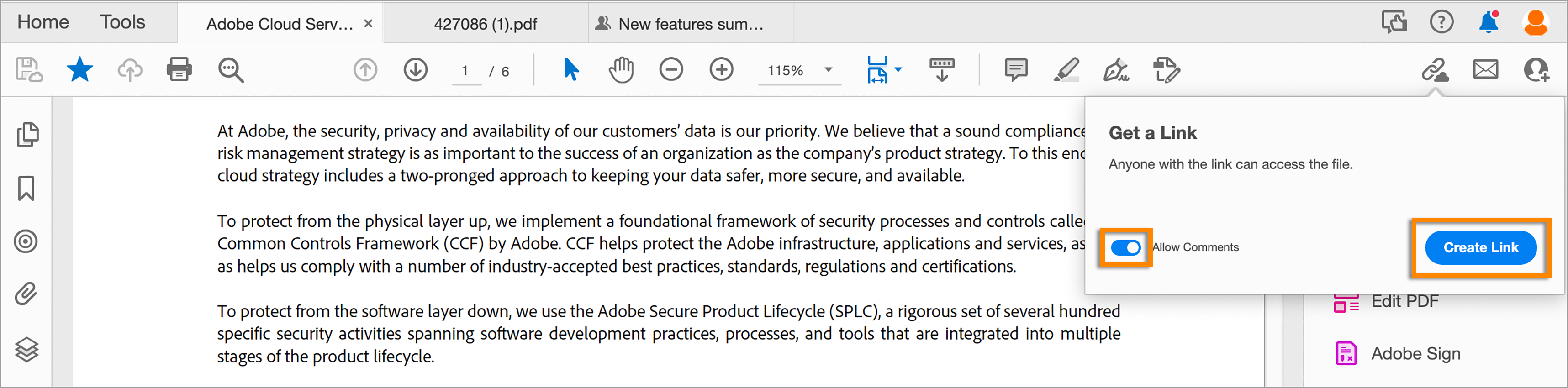Close the Adobe Cloud Services tab

coord(368,24)
